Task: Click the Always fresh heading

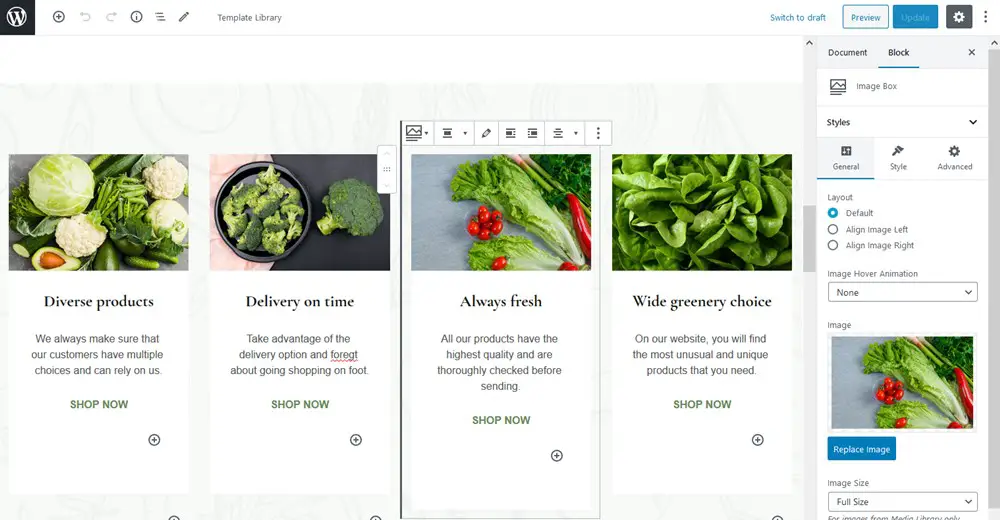Action: tap(501, 301)
